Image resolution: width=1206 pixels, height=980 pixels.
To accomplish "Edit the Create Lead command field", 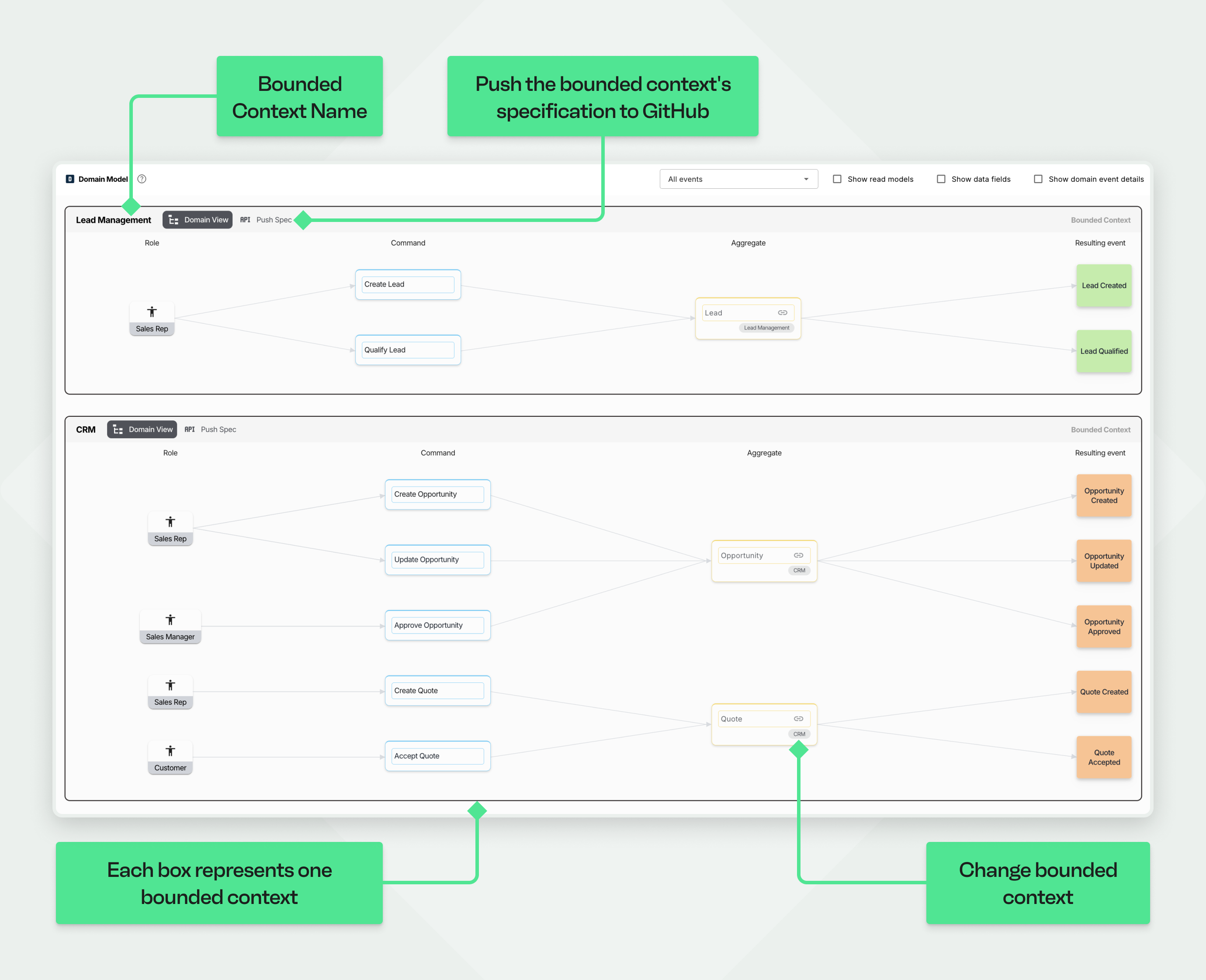I will pyautogui.click(x=408, y=284).
